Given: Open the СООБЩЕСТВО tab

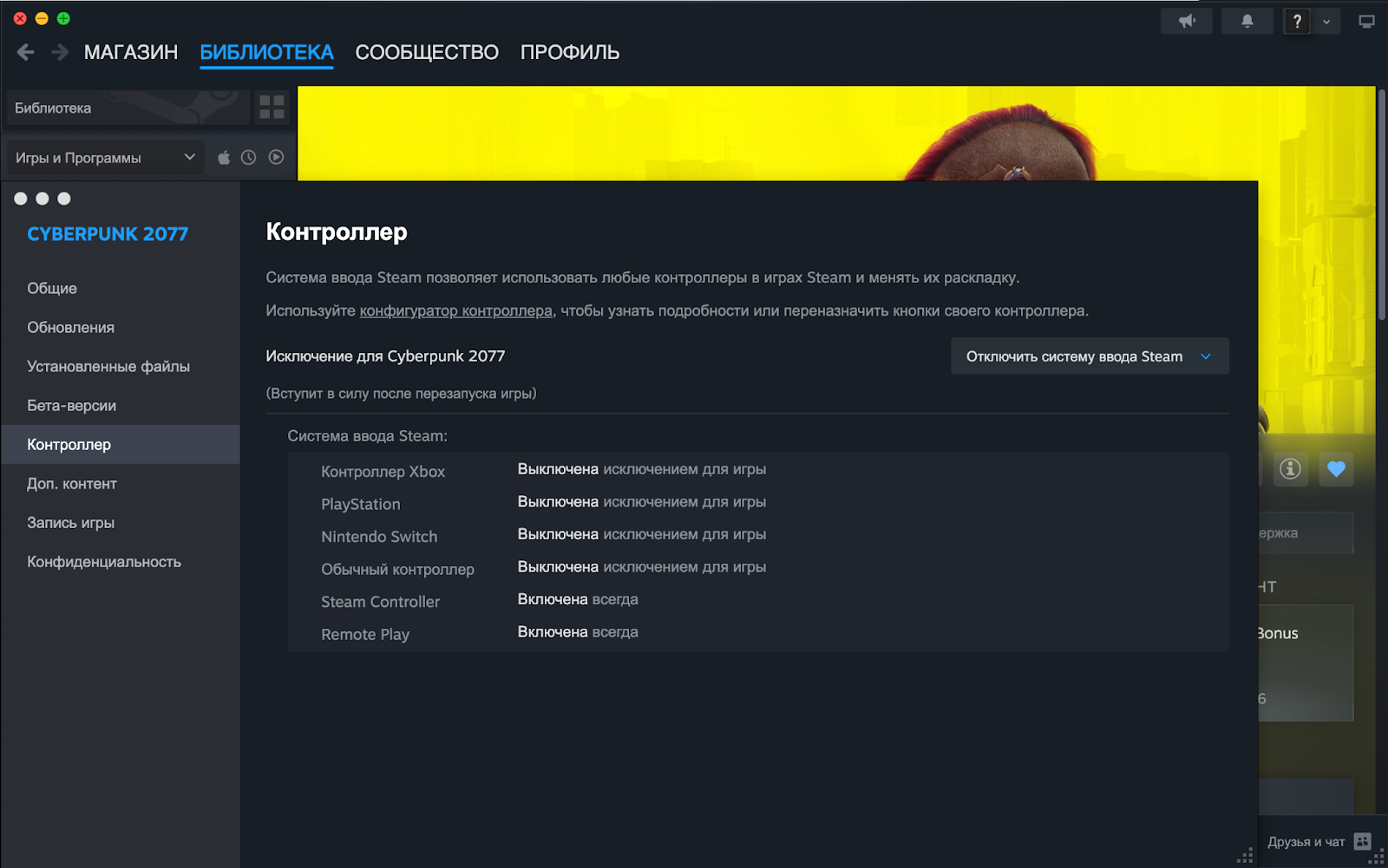Looking at the screenshot, I should pyautogui.click(x=427, y=53).
